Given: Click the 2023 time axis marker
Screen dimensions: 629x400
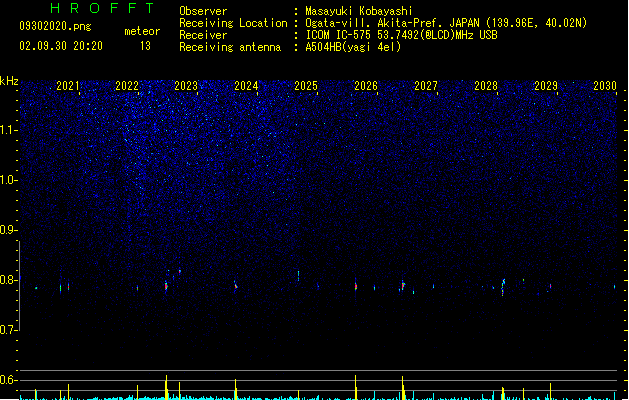Looking at the screenshot, I should pyautogui.click(x=186, y=86).
